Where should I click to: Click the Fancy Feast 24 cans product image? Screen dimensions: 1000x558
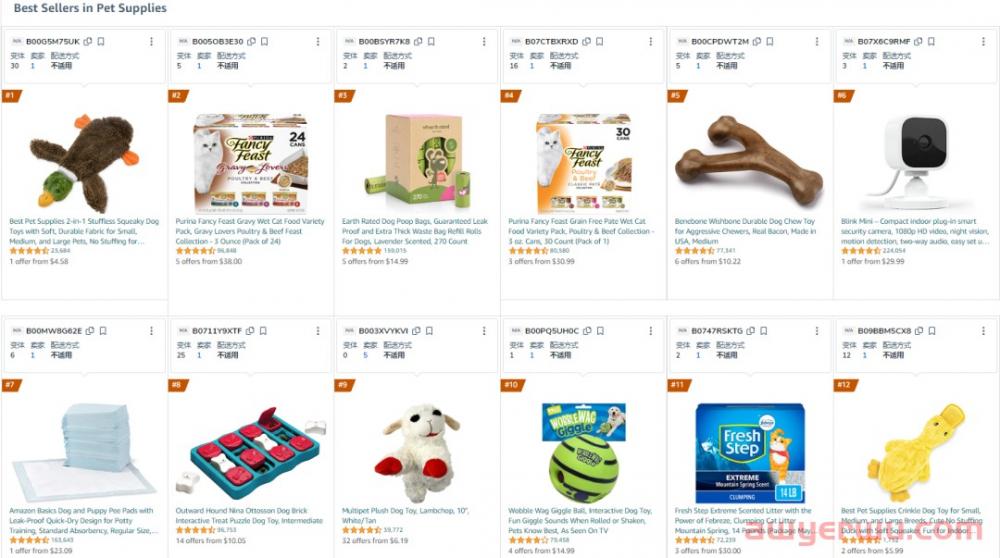point(251,163)
